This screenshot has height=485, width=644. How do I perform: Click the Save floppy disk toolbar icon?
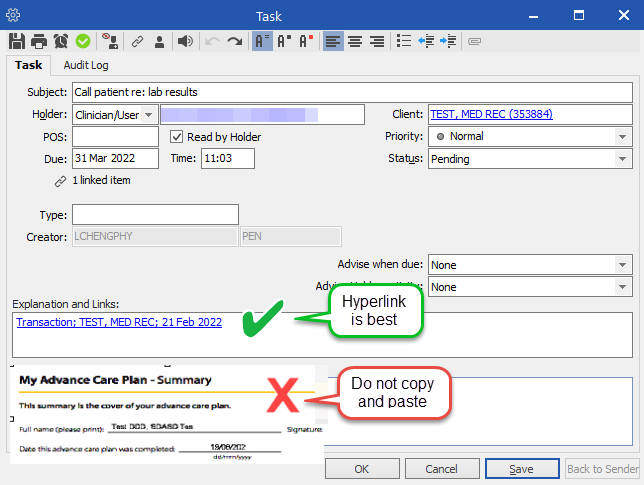click(x=17, y=41)
